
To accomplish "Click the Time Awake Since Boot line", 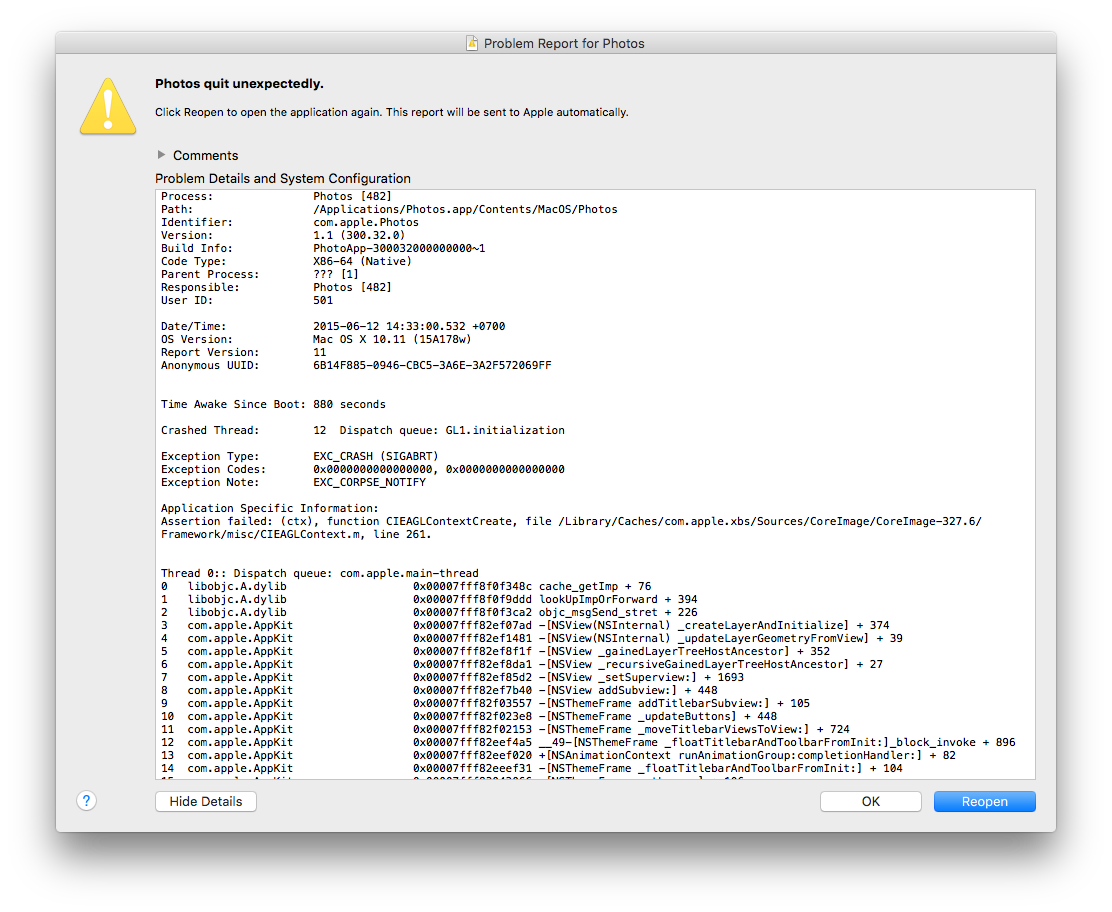I will pos(273,405).
